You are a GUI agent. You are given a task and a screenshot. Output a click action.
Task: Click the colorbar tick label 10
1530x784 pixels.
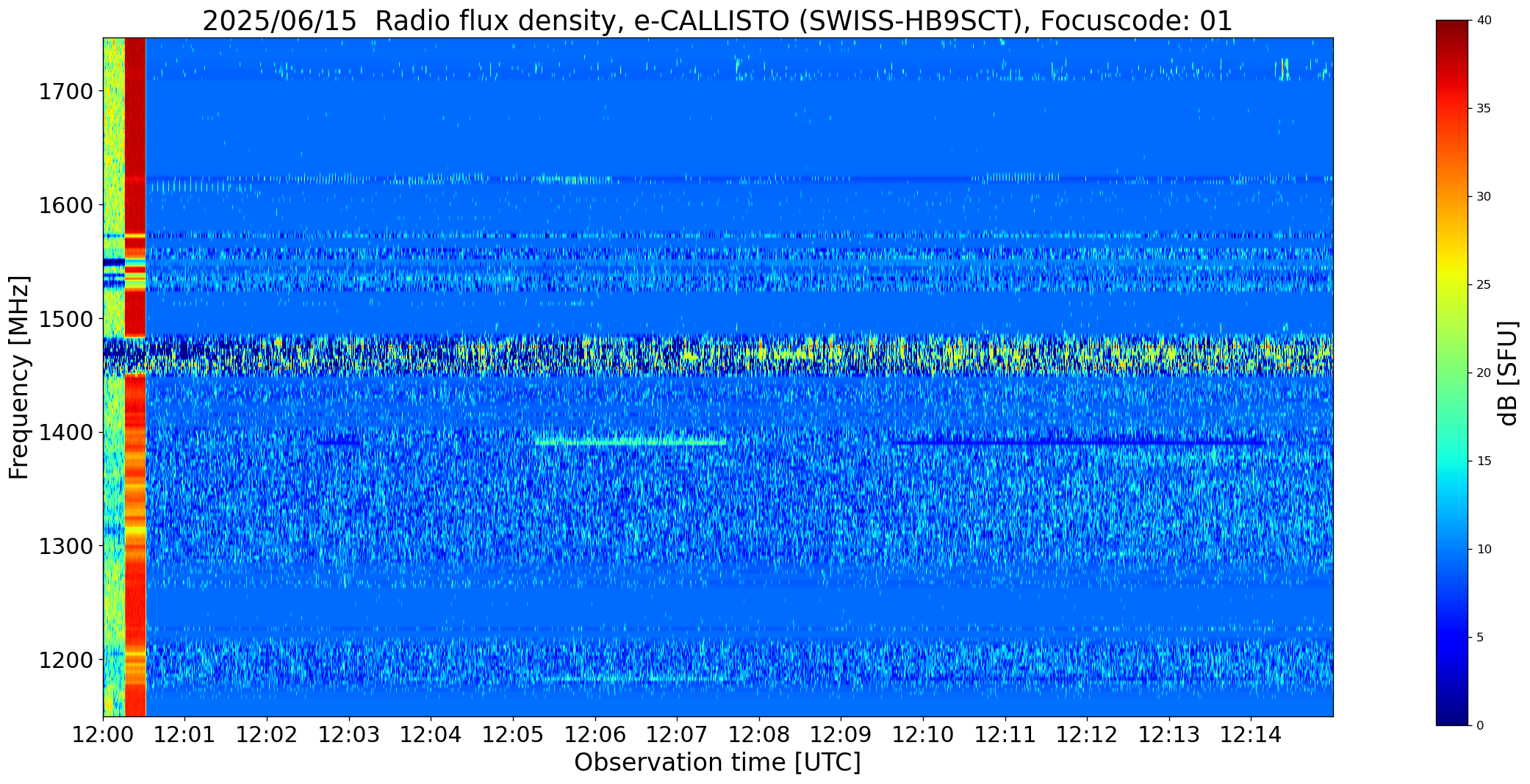pyautogui.click(x=1484, y=550)
